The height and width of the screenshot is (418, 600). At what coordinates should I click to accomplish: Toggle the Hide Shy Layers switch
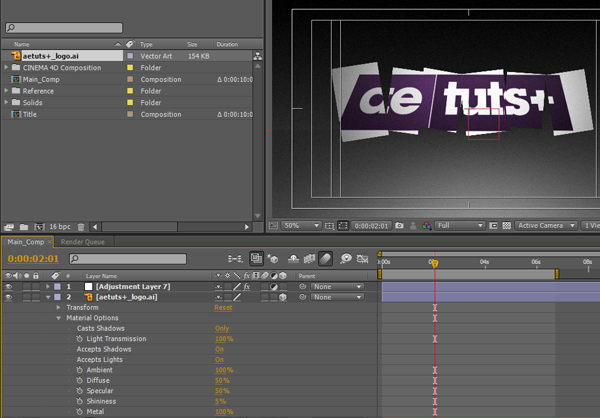[293, 259]
